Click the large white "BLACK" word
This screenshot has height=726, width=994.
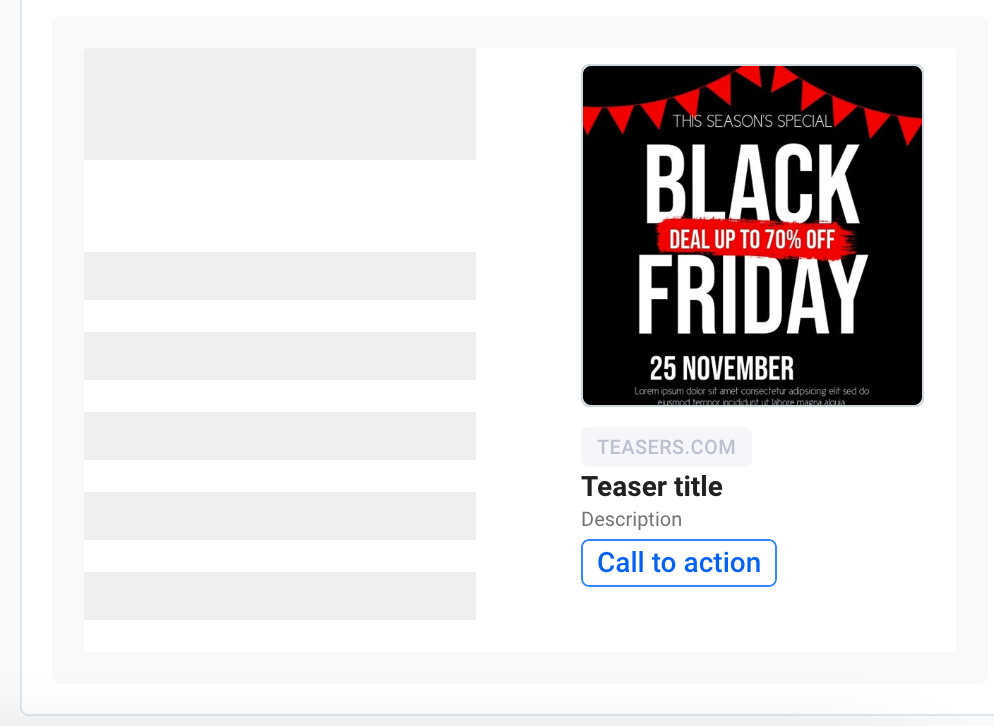click(752, 183)
